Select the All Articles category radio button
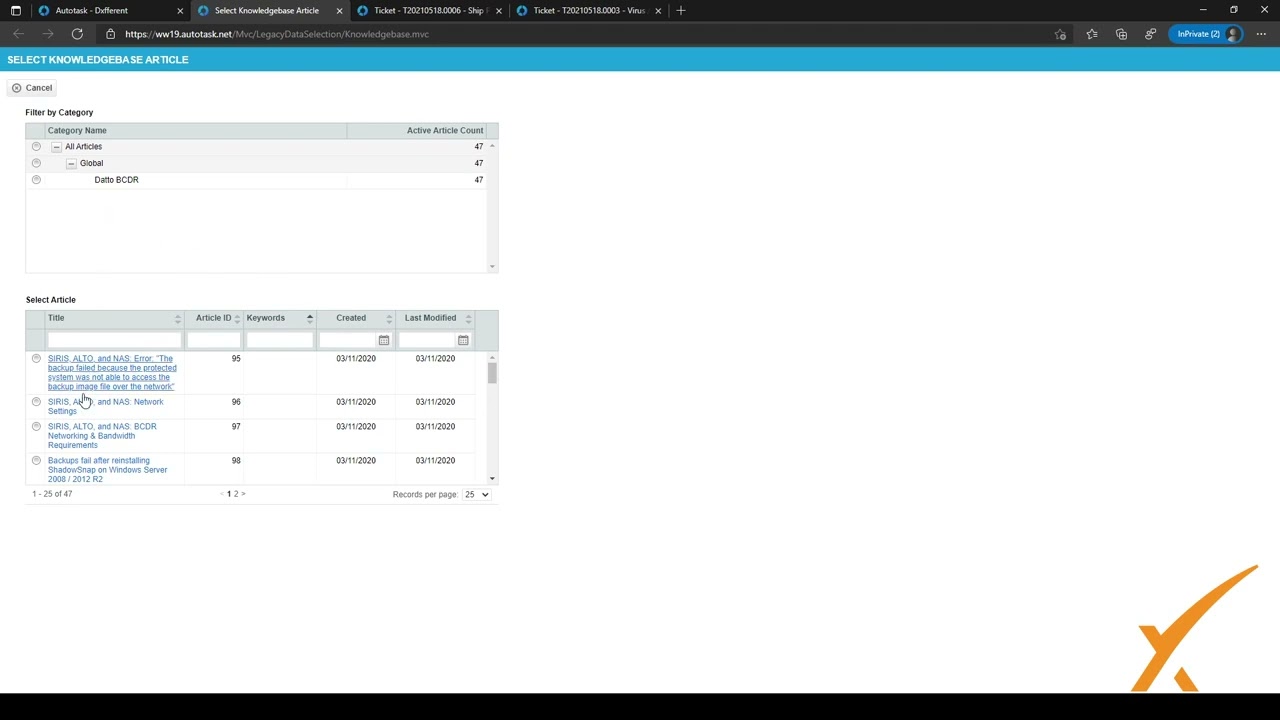The height and width of the screenshot is (720, 1280). pos(36,147)
